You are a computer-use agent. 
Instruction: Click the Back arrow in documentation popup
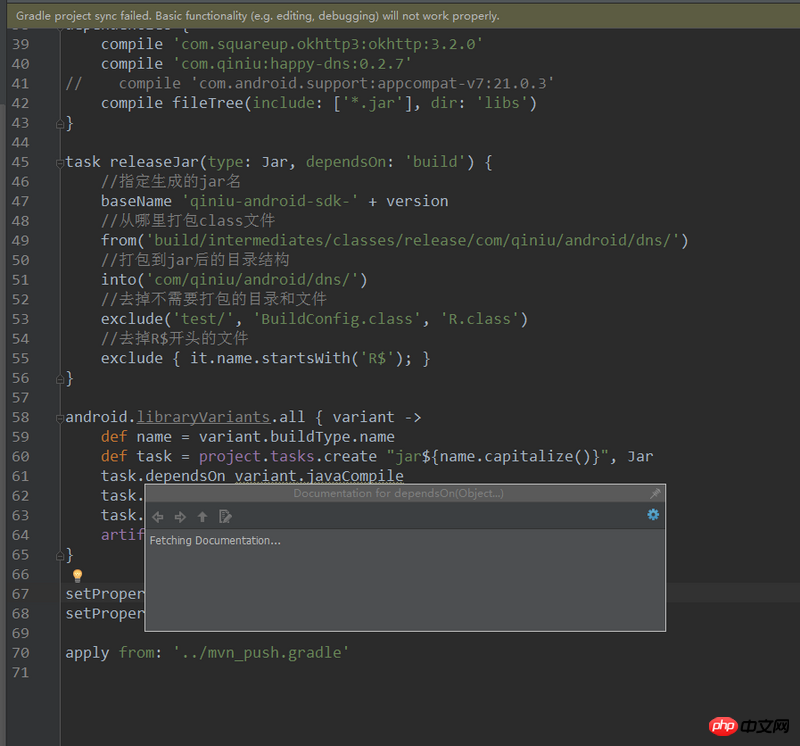[158, 516]
